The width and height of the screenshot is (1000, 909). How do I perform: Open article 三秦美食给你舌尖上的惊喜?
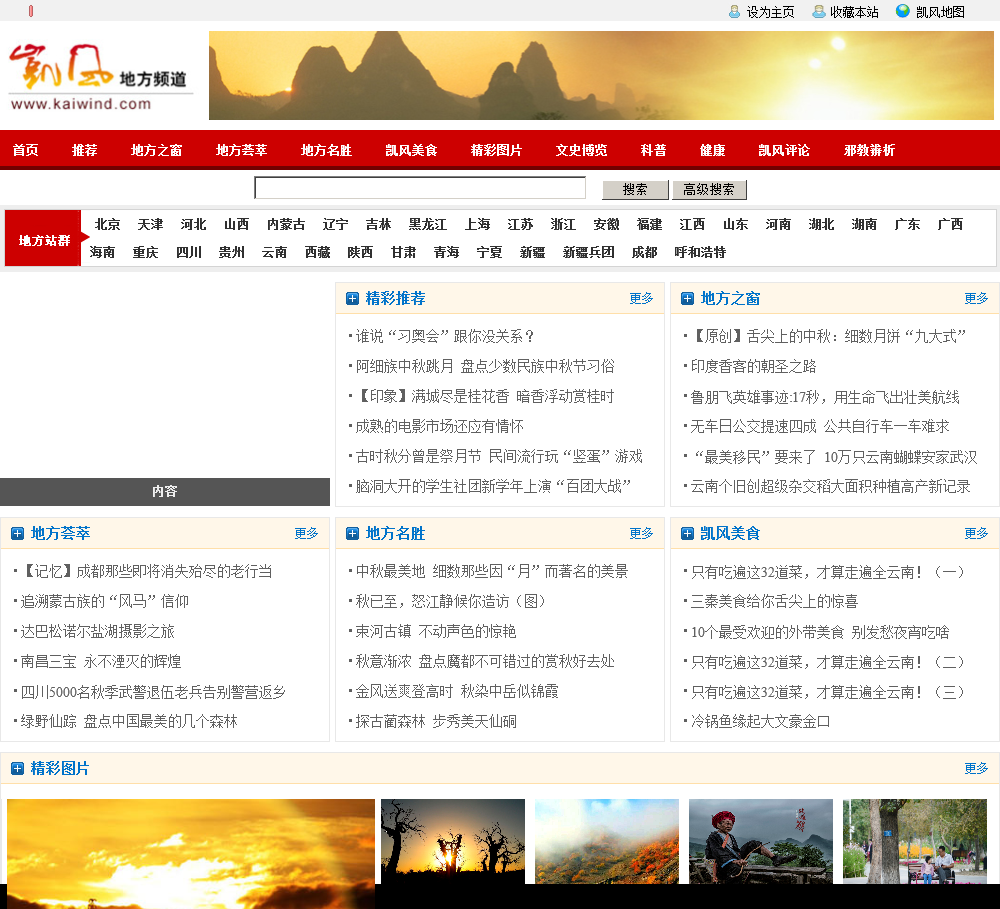(x=774, y=602)
